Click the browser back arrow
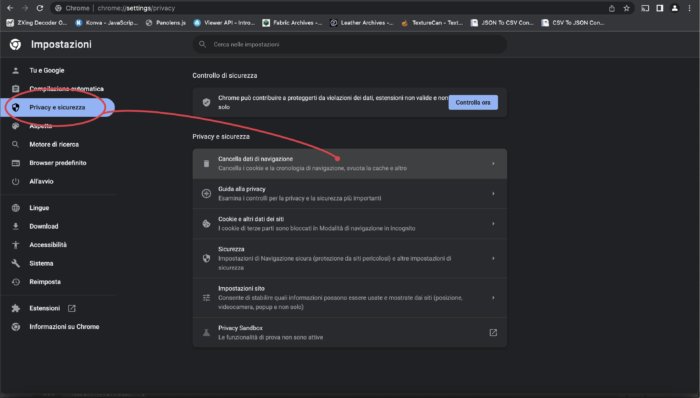The width and height of the screenshot is (700, 398). click(x=10, y=8)
